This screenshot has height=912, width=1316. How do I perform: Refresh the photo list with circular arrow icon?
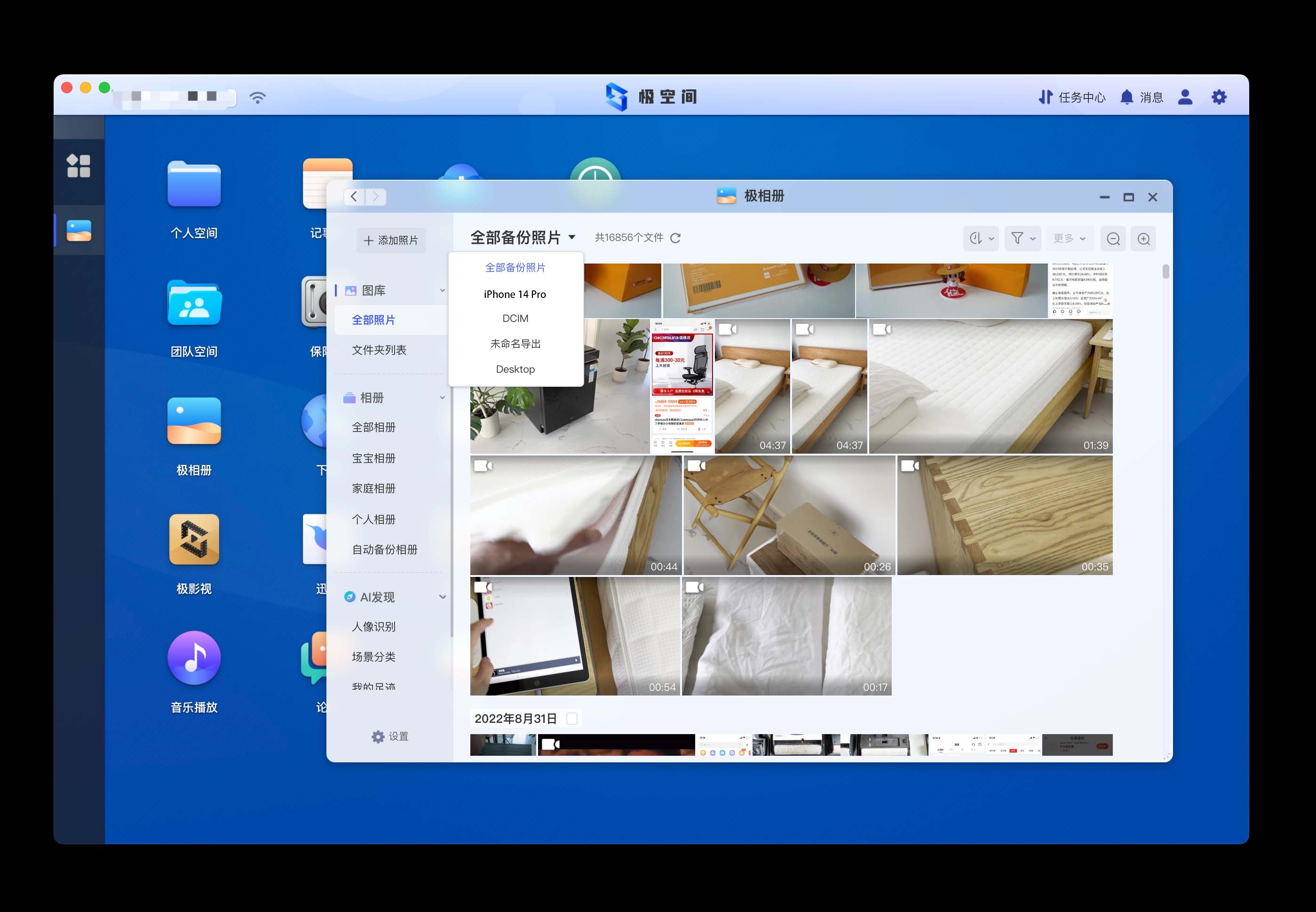point(676,238)
